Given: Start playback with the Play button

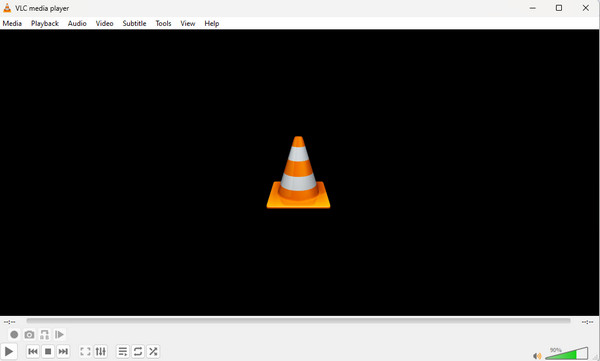Looking at the screenshot, I should (8, 351).
